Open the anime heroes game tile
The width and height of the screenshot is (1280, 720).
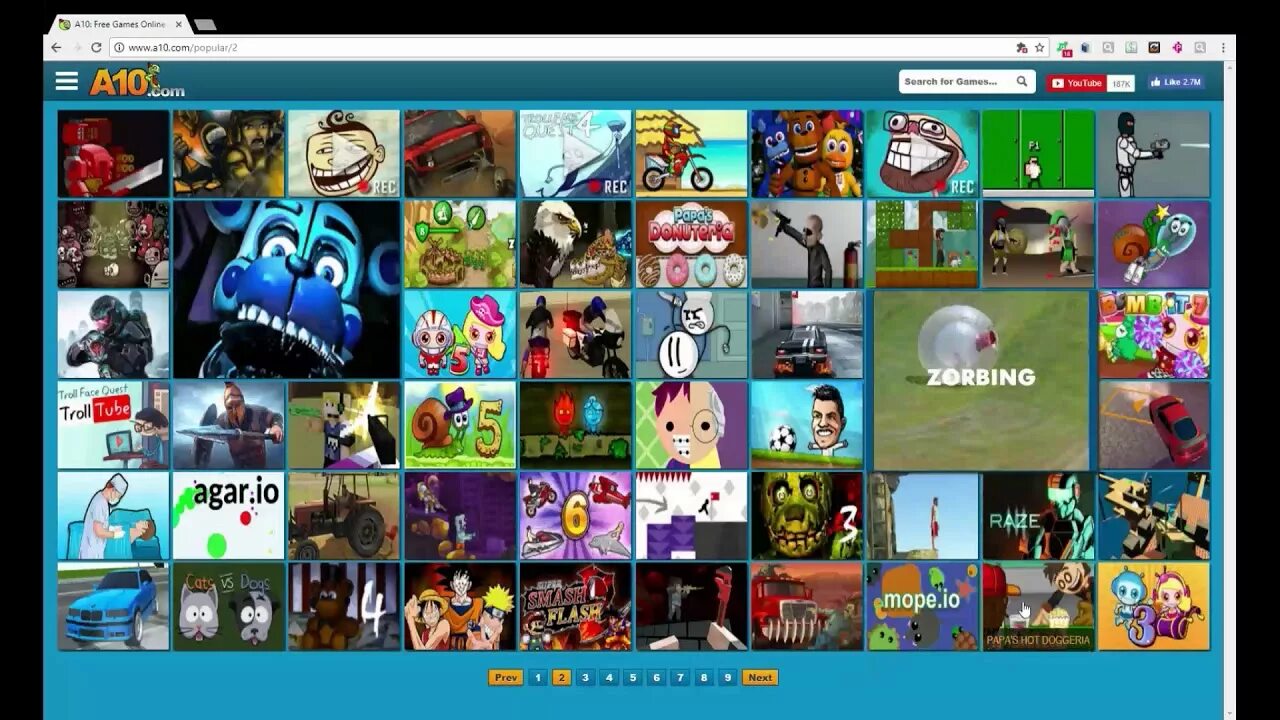click(x=460, y=606)
